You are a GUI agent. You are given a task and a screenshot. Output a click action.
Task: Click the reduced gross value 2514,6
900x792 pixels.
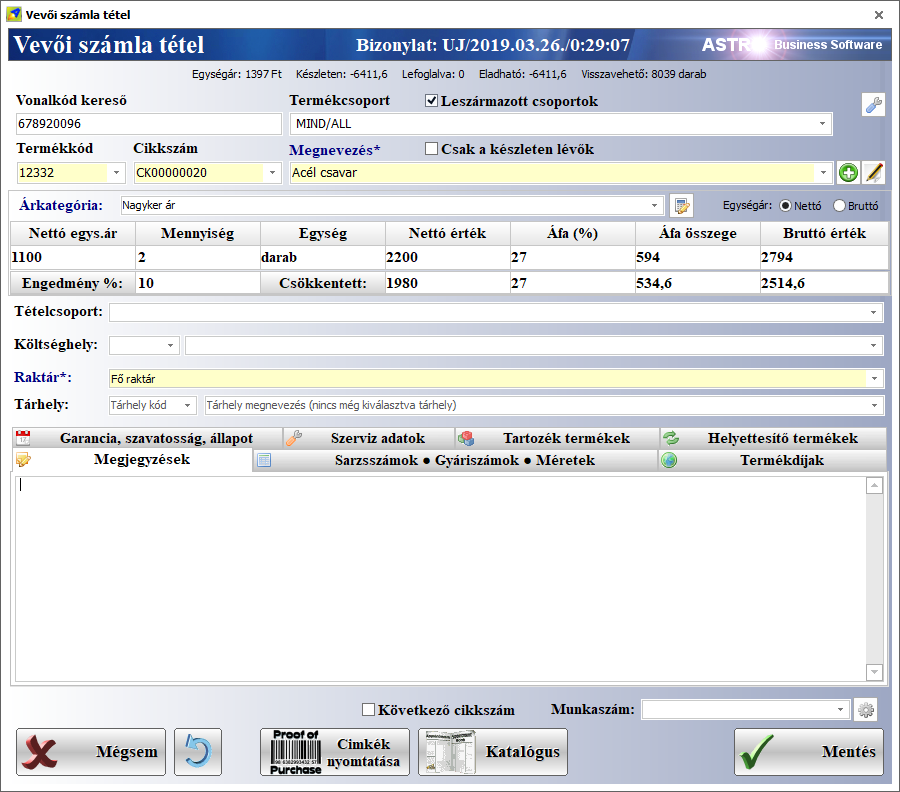pyautogui.click(x=824, y=283)
